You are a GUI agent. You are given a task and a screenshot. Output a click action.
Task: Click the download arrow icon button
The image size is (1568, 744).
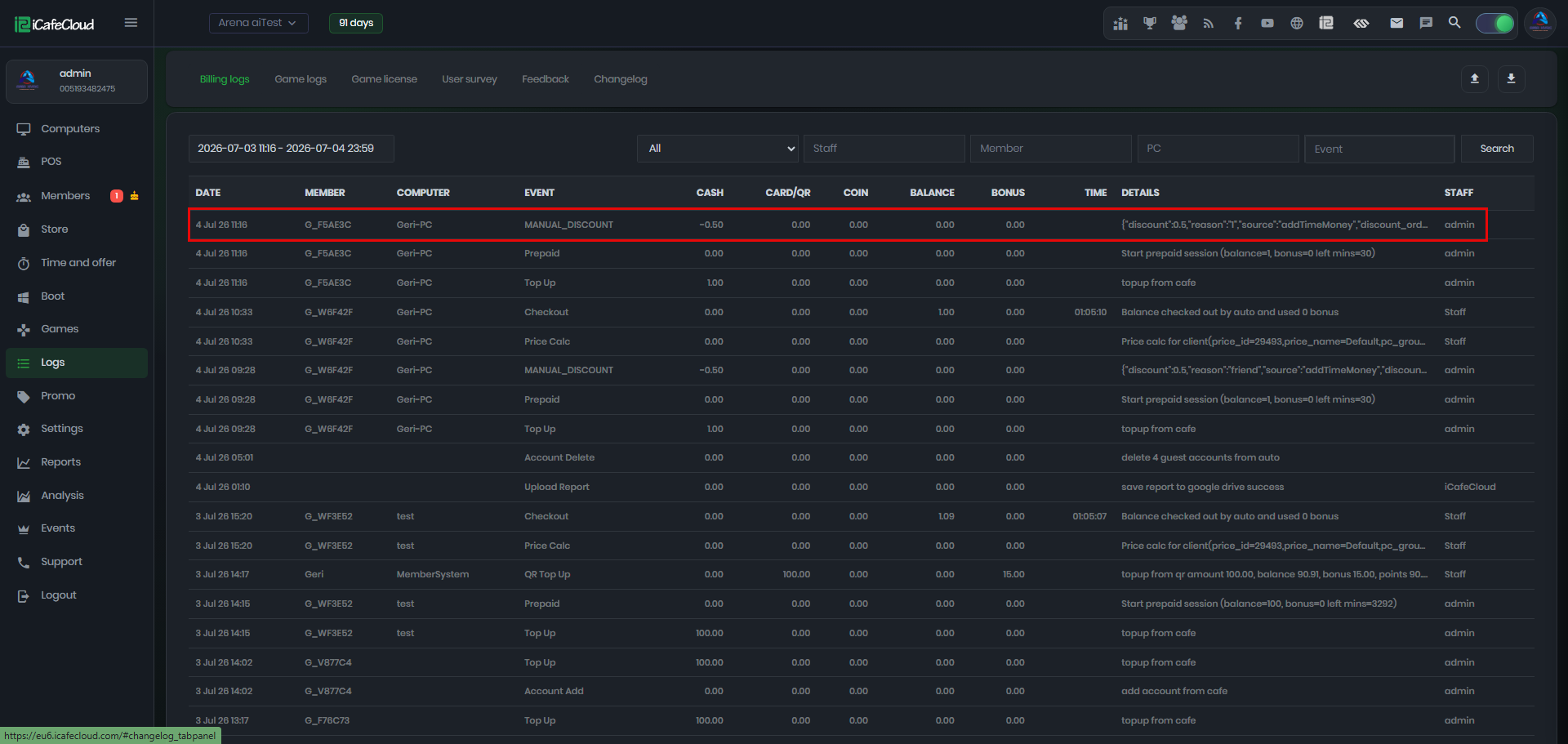coord(1511,78)
